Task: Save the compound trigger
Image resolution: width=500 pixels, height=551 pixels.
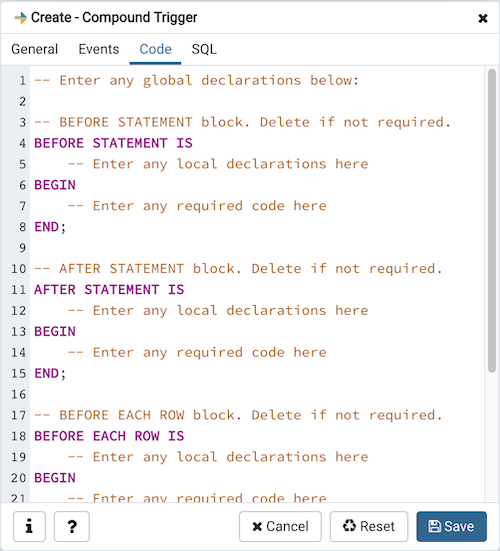Action: 452,526
